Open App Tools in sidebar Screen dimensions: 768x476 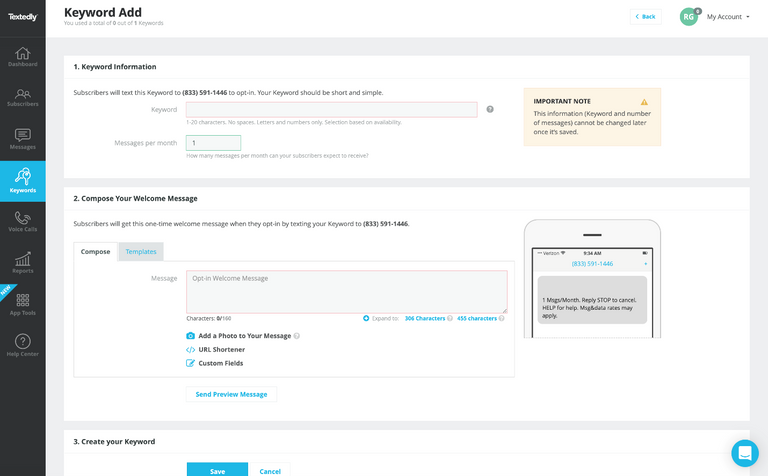click(22, 305)
